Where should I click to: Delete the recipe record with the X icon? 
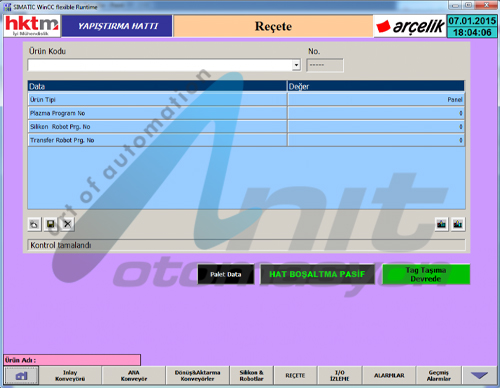67,224
